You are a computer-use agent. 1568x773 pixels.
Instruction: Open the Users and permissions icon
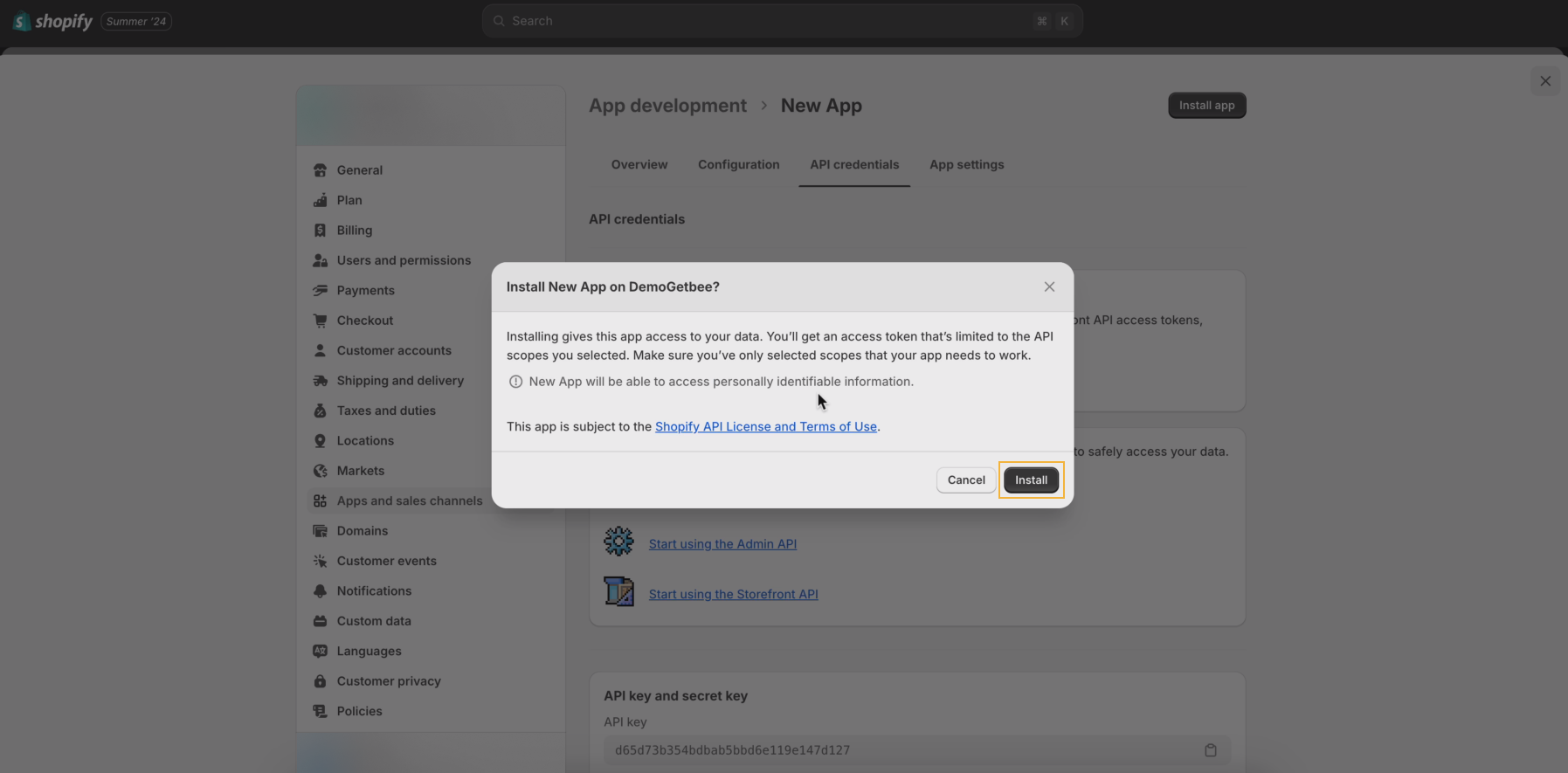pyautogui.click(x=320, y=260)
